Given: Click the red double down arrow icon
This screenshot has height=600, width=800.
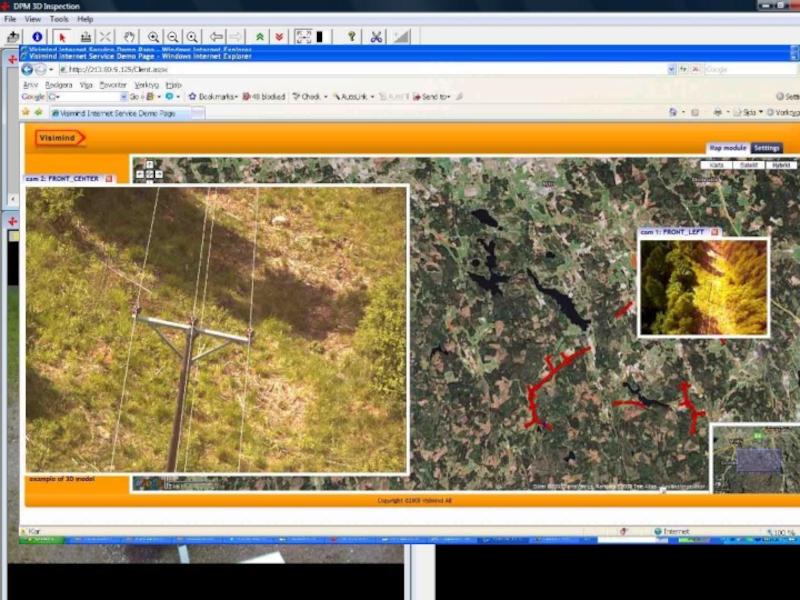Looking at the screenshot, I should pyautogui.click(x=279, y=37).
